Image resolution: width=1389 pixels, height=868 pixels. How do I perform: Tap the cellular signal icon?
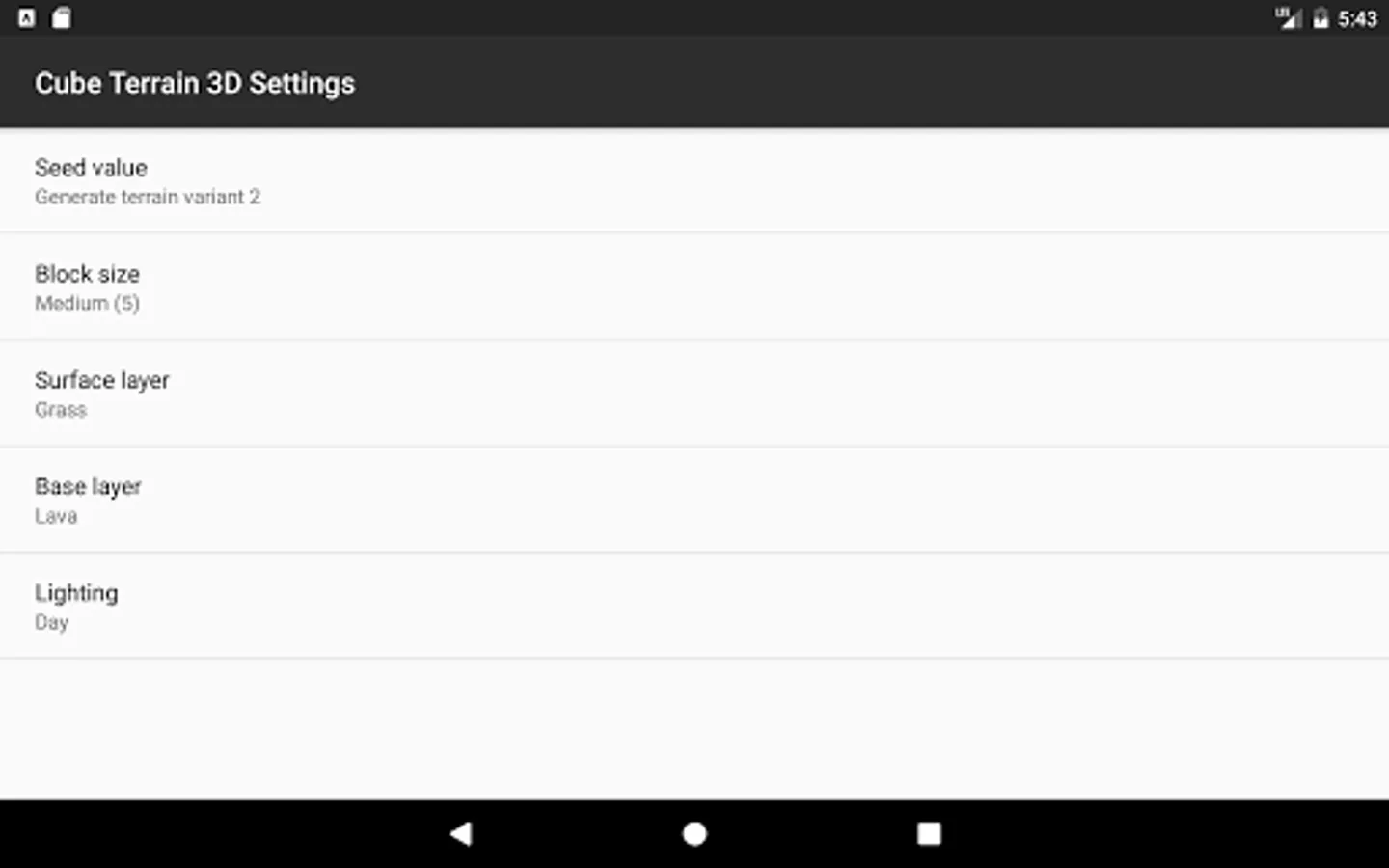tap(1288, 18)
